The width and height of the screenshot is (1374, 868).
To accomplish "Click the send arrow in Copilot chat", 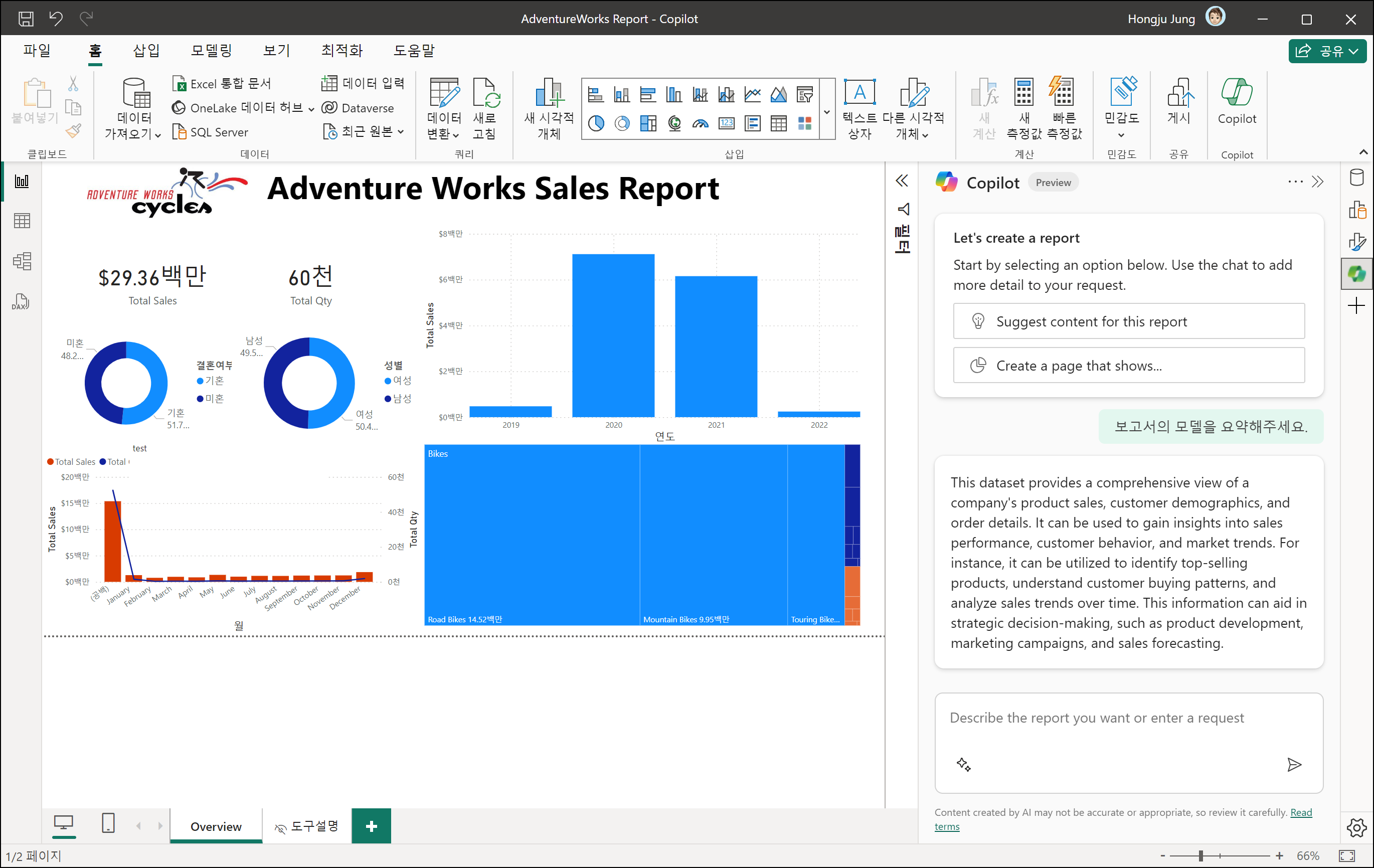I will pos(1294,764).
